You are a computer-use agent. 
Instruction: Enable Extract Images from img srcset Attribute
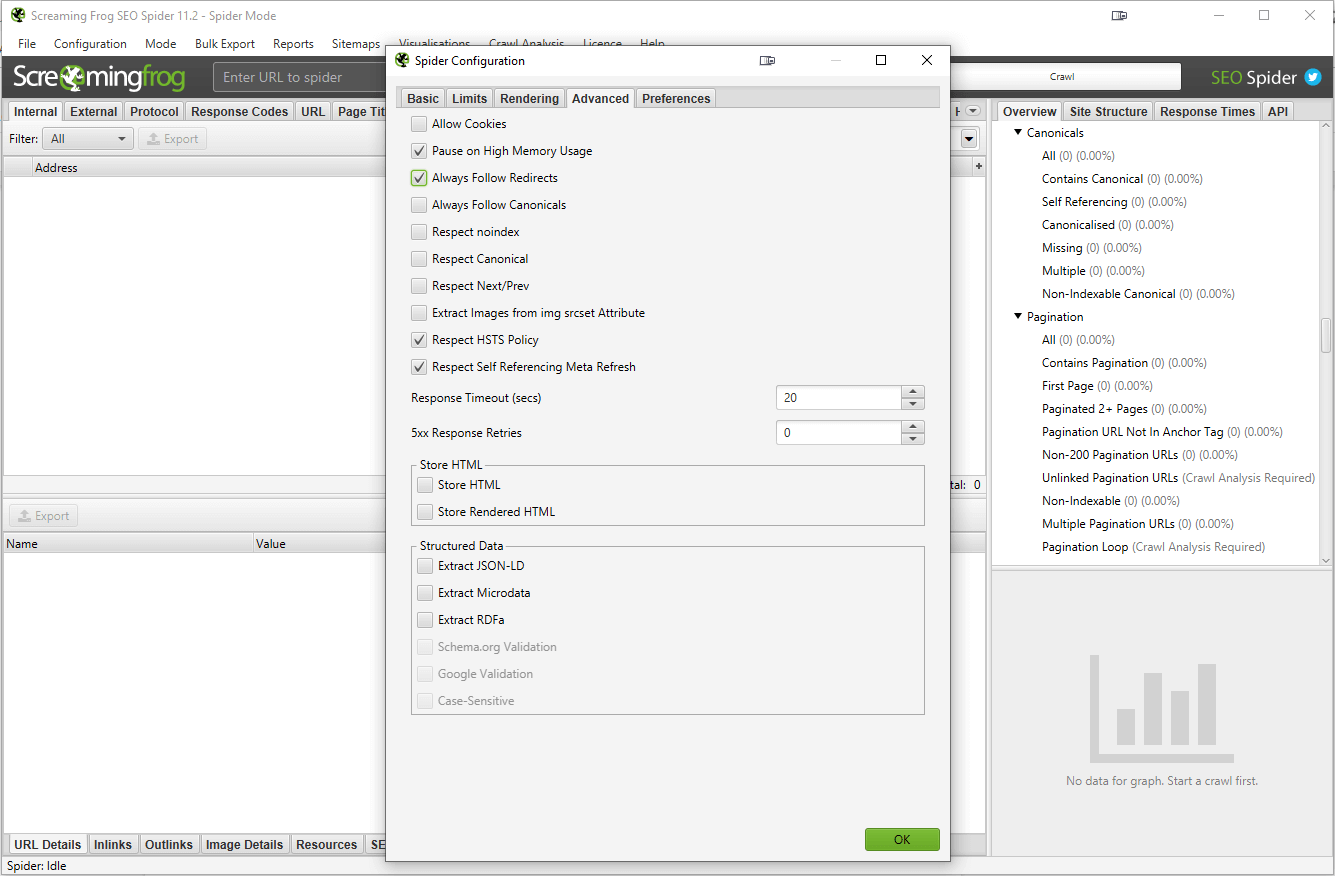pyautogui.click(x=419, y=313)
